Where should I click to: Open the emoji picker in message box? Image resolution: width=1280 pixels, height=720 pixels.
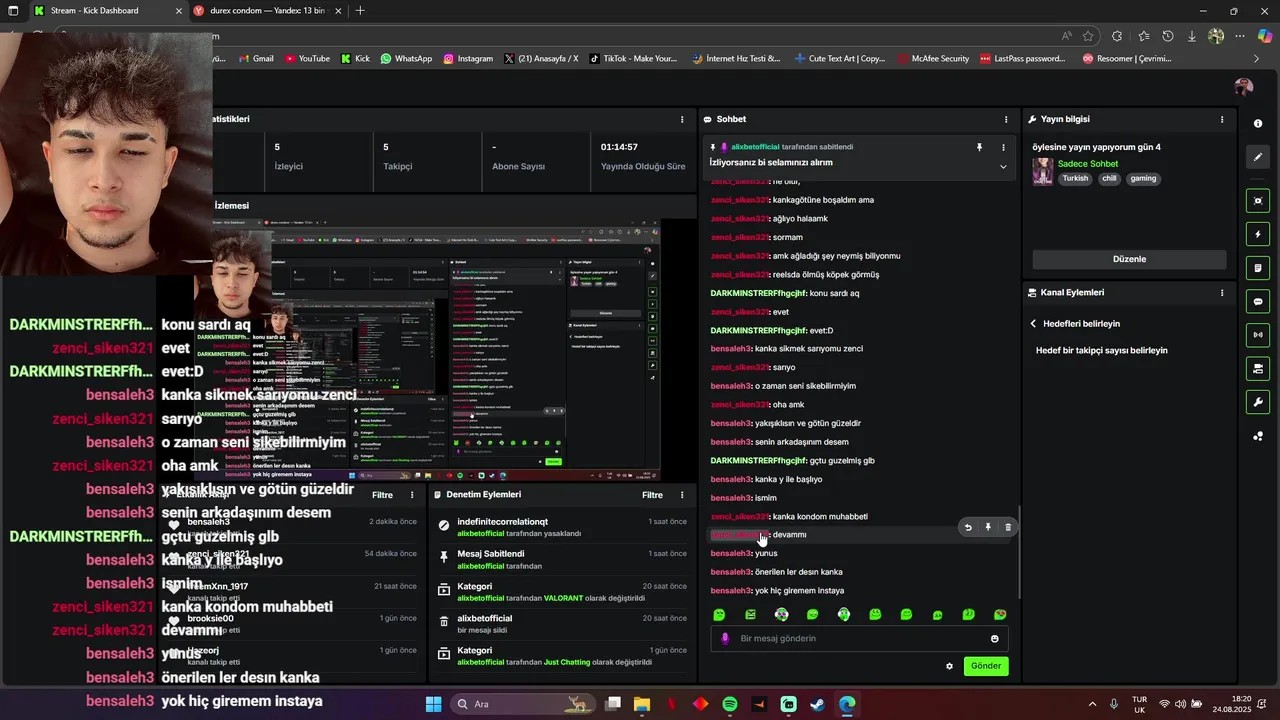tap(994, 638)
